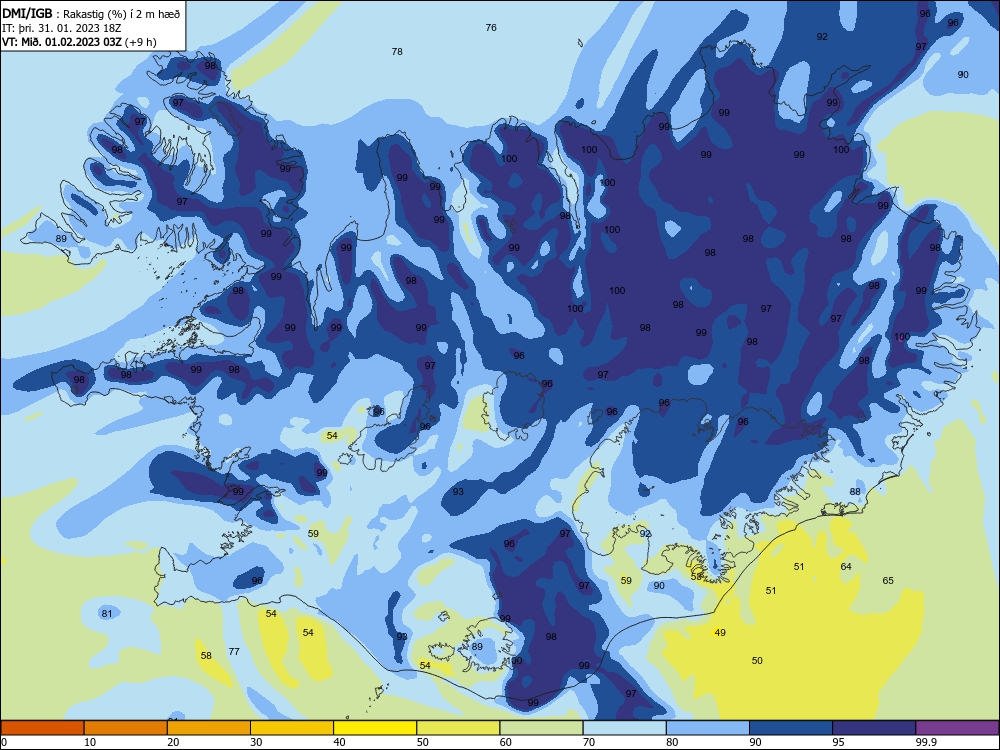Click the initial time line 'IT: þri. 31. 01. 2023 18Z'
The image size is (1000, 750).
[x=61, y=28]
